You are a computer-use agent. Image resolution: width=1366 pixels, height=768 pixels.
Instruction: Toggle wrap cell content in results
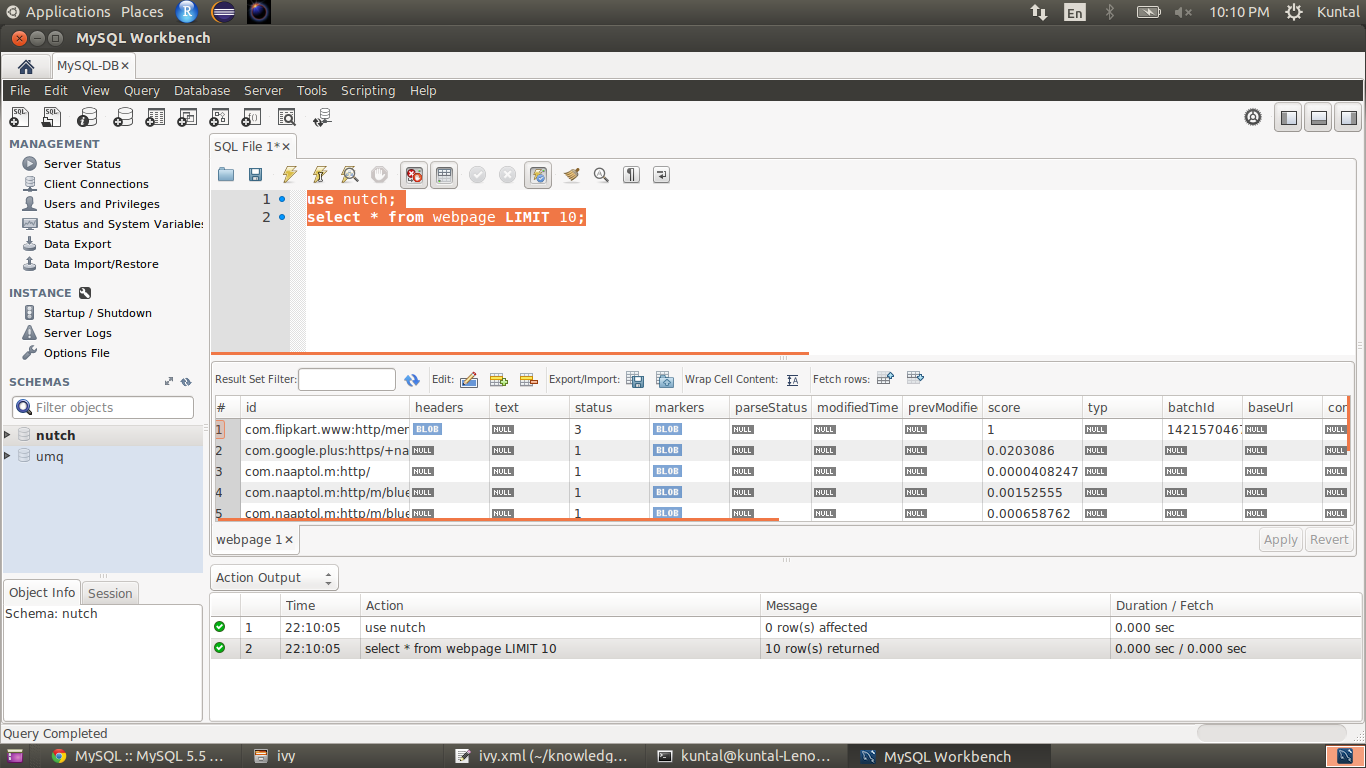[x=793, y=380]
